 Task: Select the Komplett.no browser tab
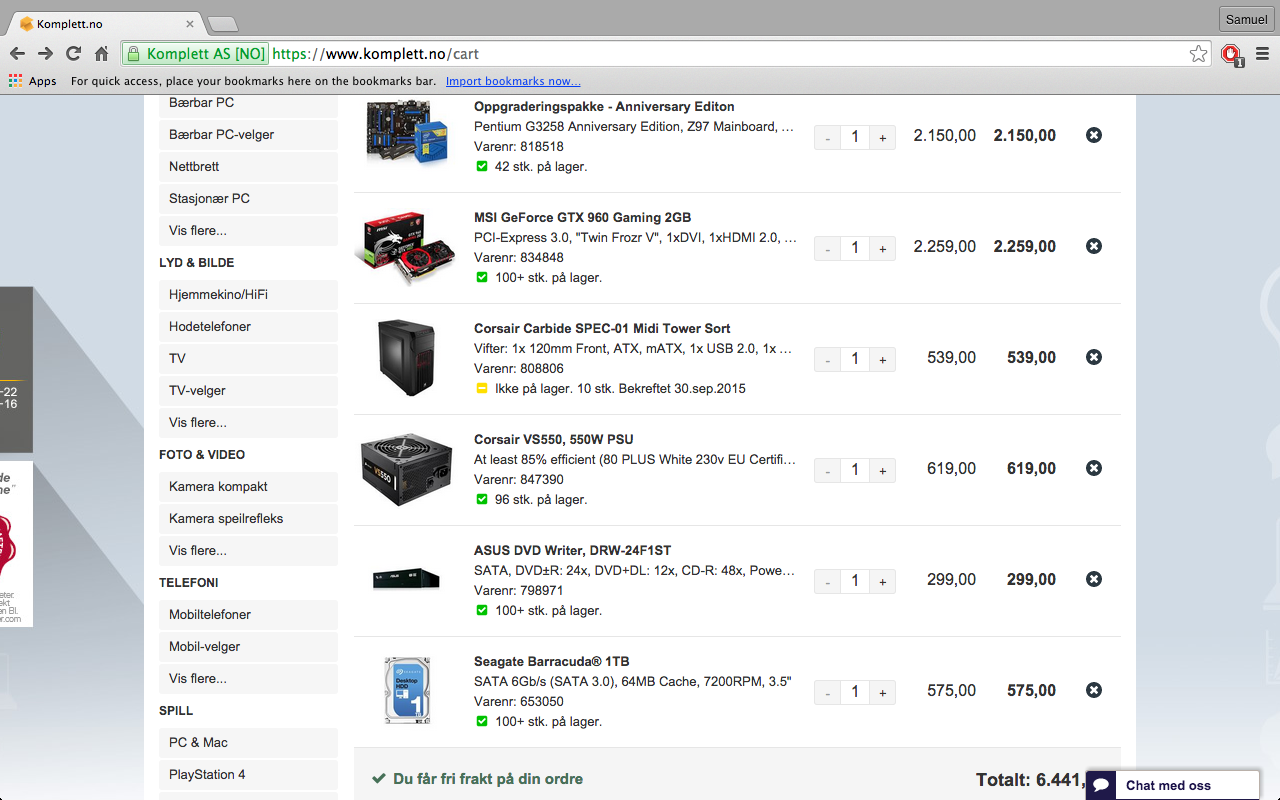[x=108, y=23]
